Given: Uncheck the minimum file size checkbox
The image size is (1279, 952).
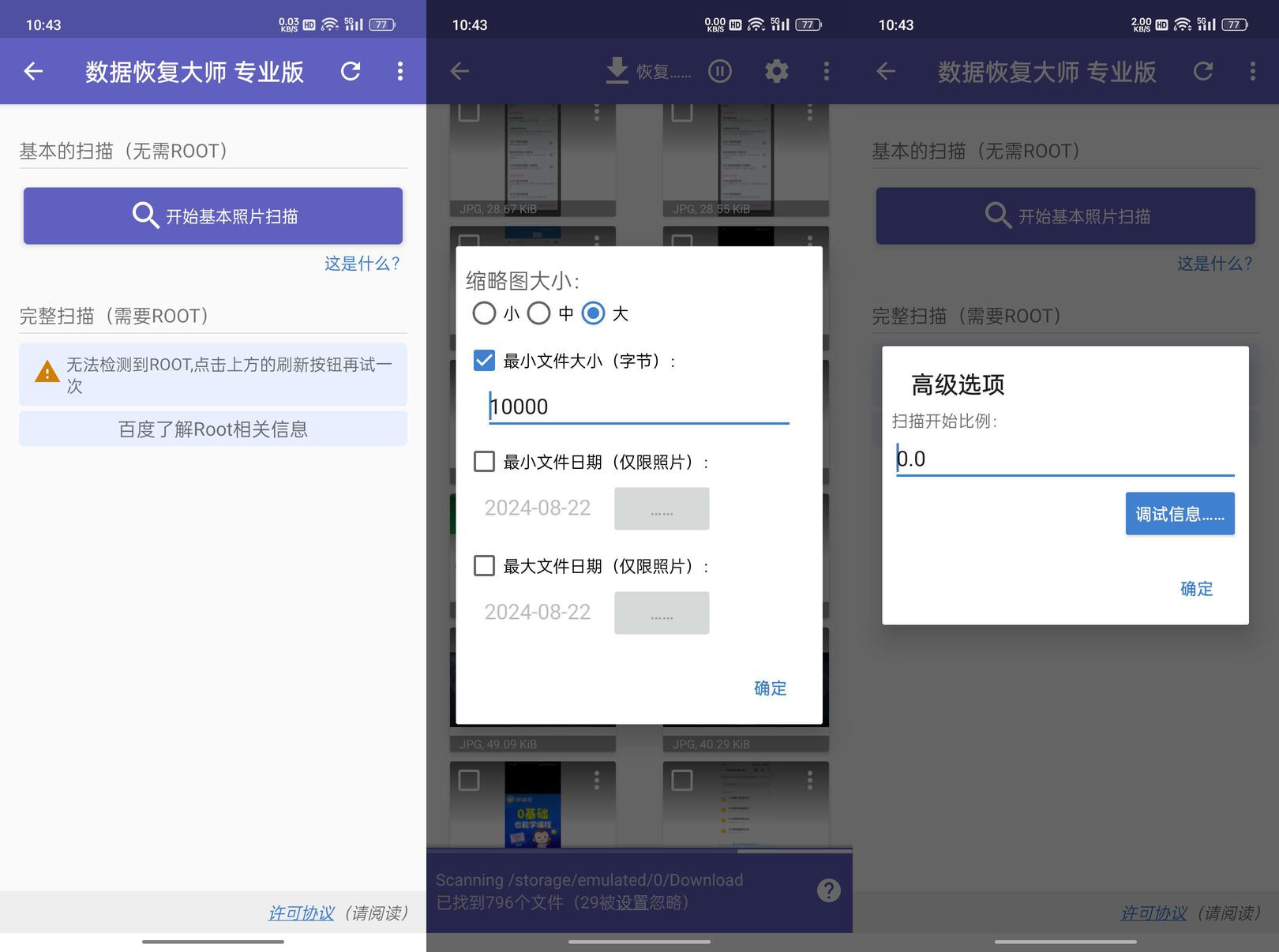Looking at the screenshot, I should coord(484,361).
